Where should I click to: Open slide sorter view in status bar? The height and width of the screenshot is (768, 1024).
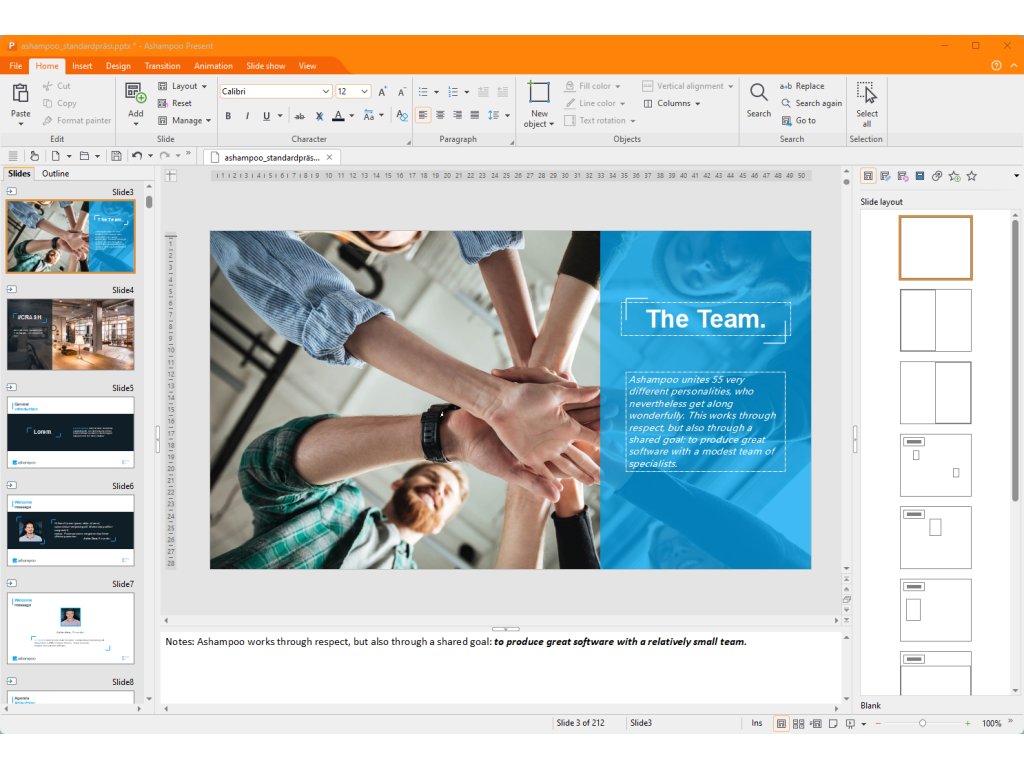798,723
